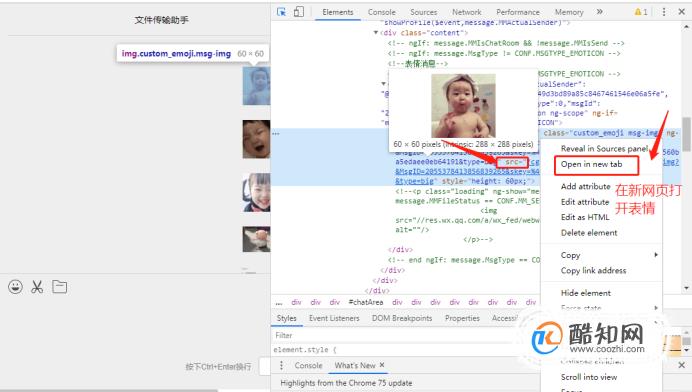Open the Event Listeners pane tab
The height and width of the screenshot is (392, 692).
pyautogui.click(x=334, y=318)
